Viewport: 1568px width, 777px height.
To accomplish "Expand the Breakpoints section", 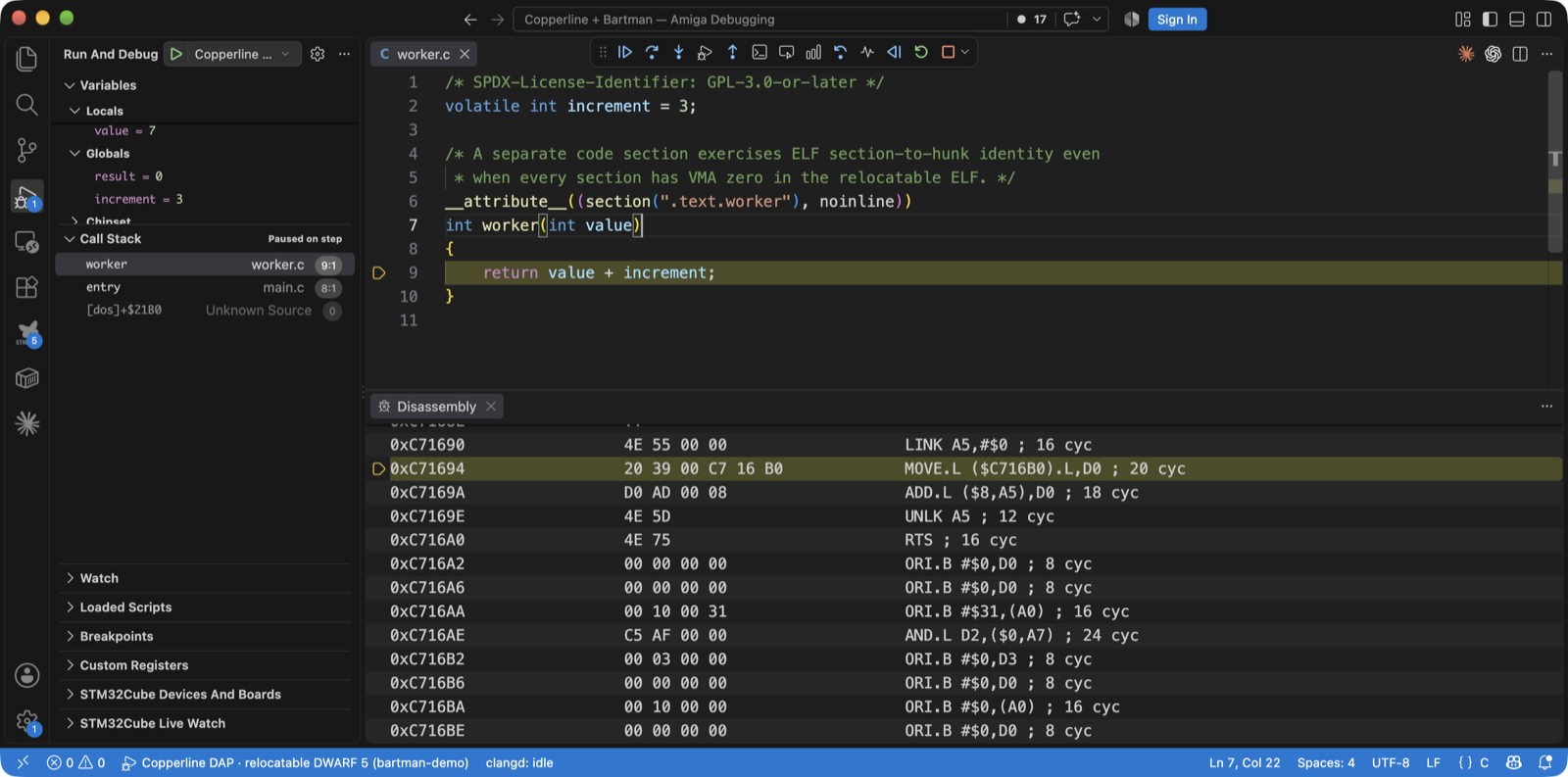I will click(206, 636).
